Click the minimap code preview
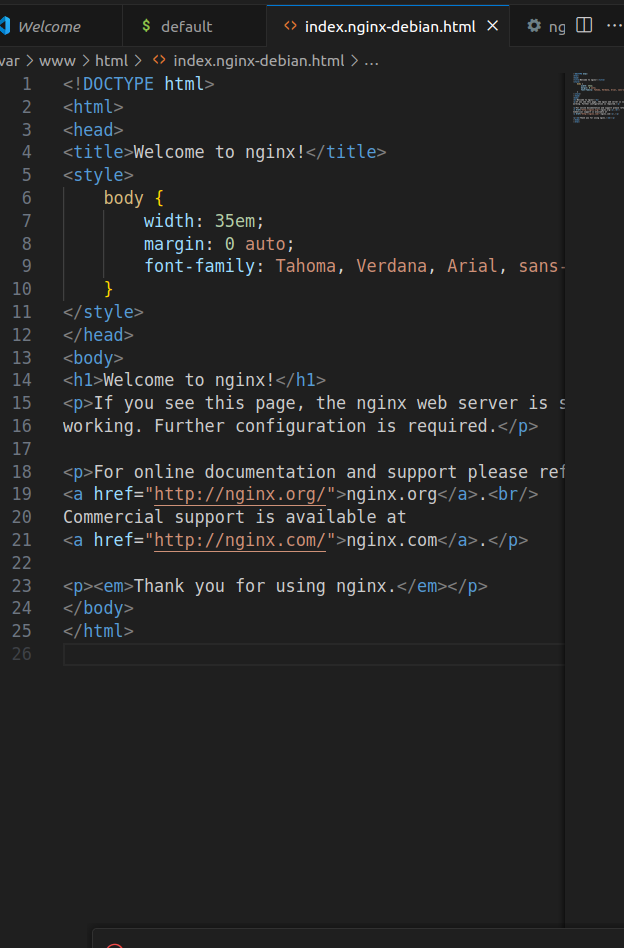The image size is (624, 948). tap(597, 97)
